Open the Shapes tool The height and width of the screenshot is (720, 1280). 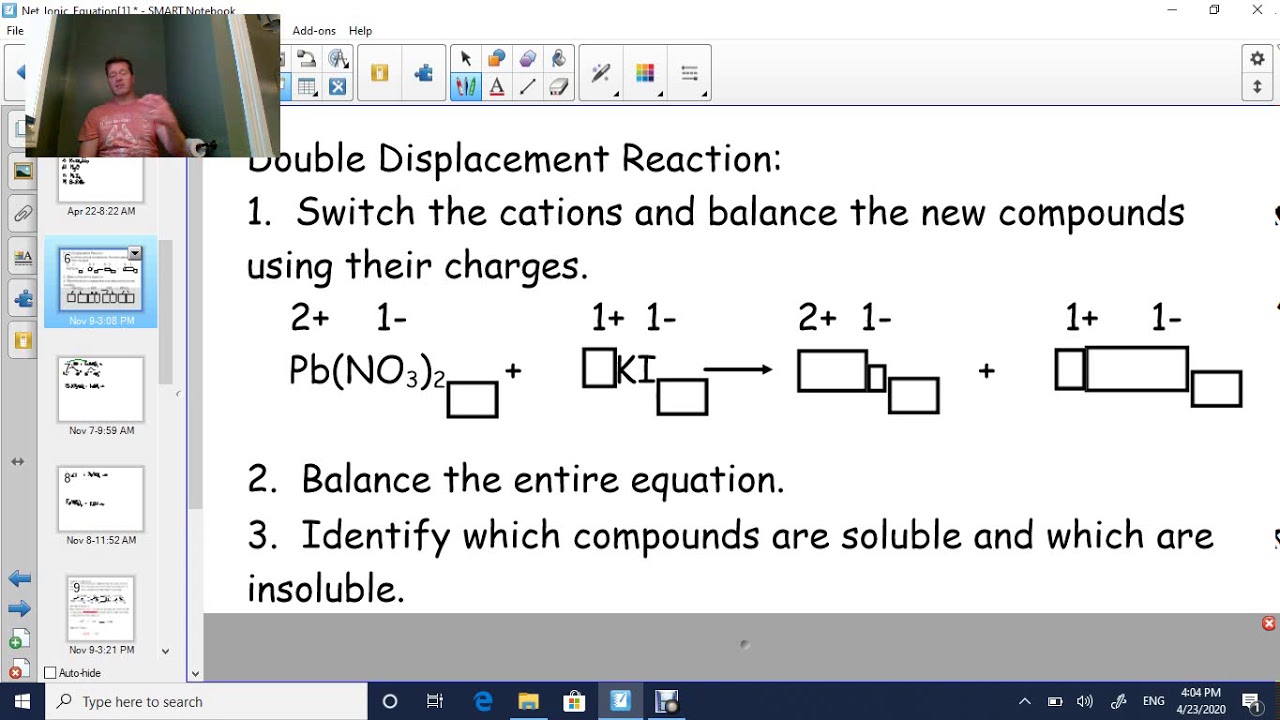pos(496,59)
